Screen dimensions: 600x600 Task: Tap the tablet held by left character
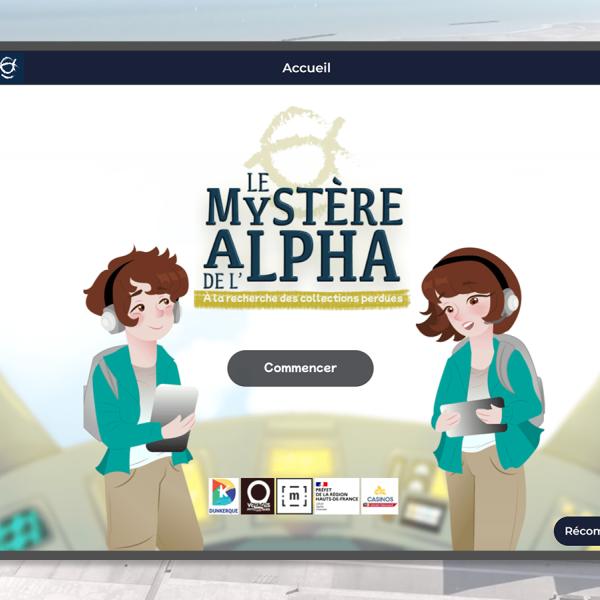172,415
